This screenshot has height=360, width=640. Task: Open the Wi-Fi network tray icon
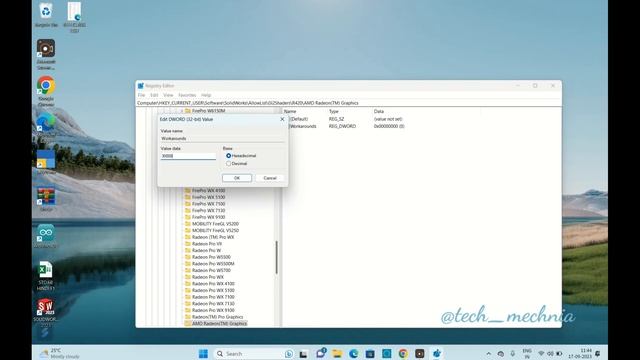(541, 353)
